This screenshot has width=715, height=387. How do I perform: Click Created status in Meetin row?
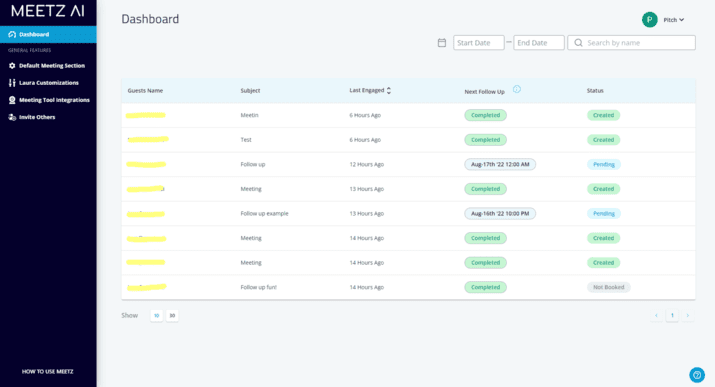point(603,115)
